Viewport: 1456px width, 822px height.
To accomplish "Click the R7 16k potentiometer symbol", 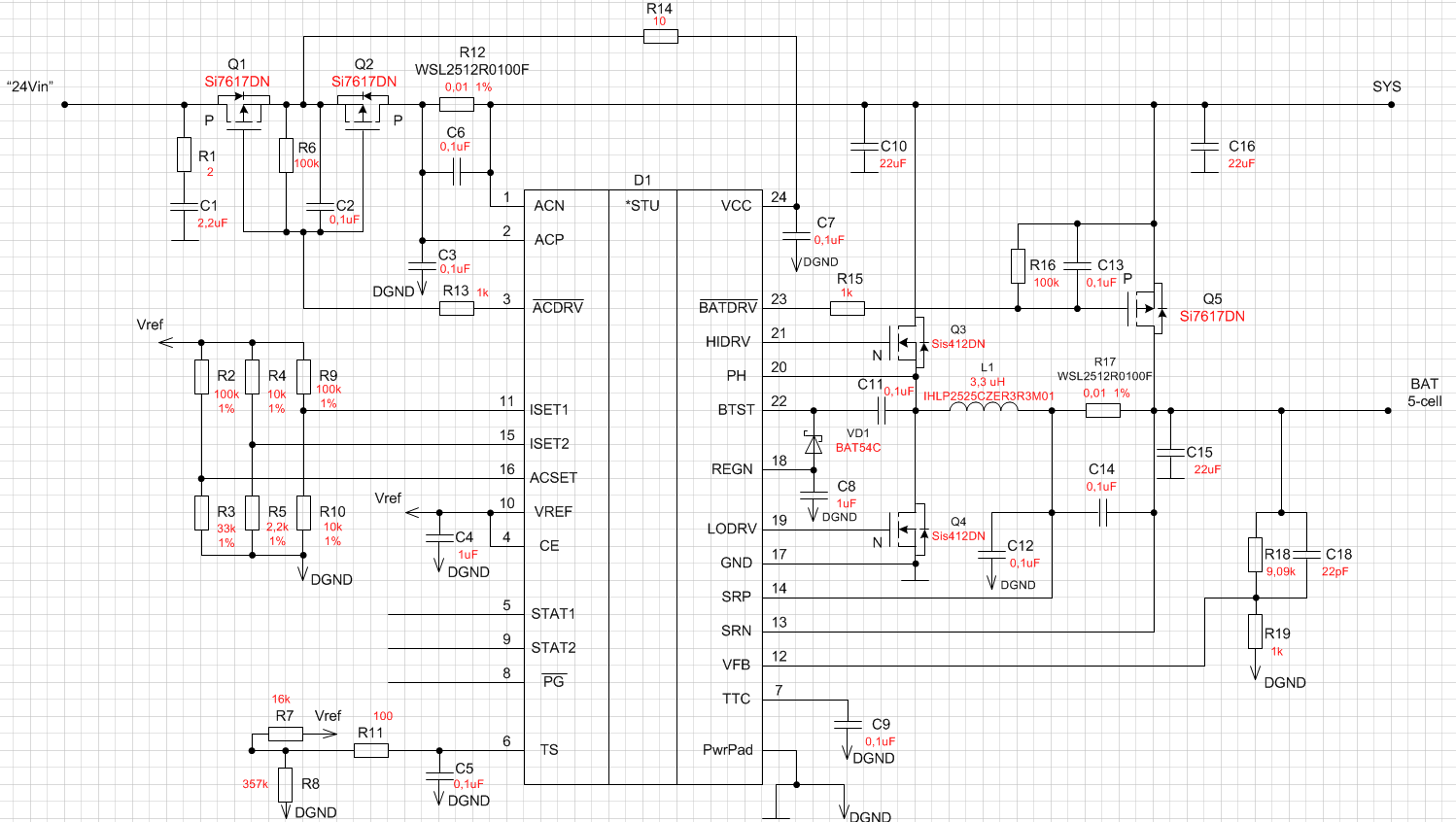I will point(285,733).
